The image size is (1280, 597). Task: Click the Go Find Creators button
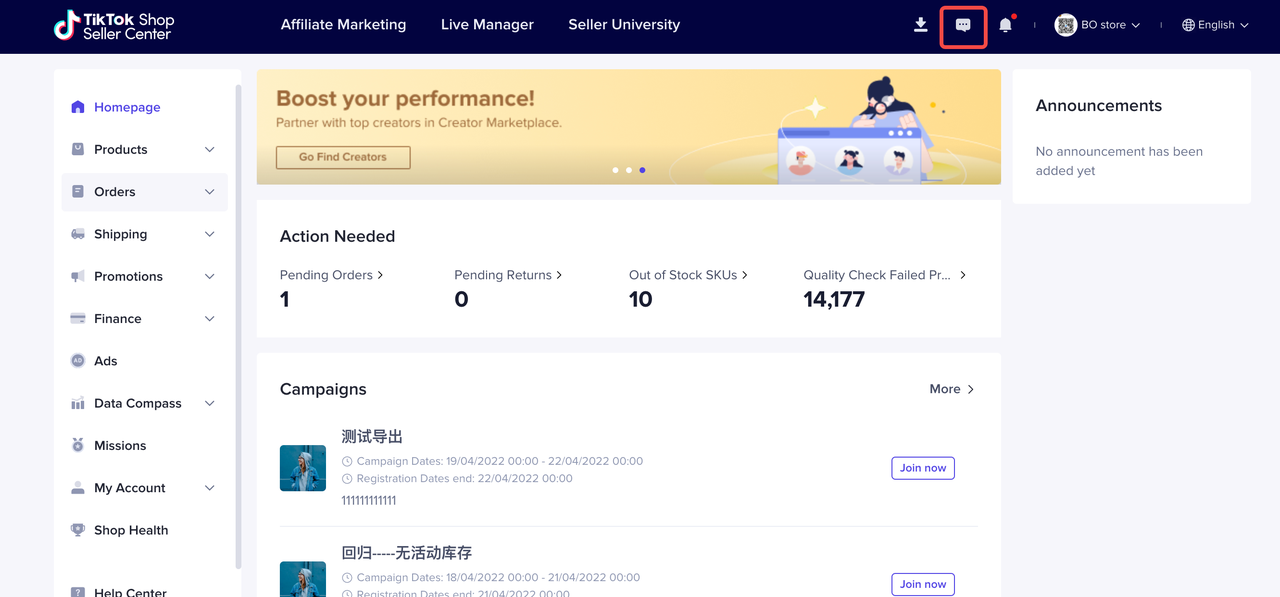pyautogui.click(x=343, y=157)
